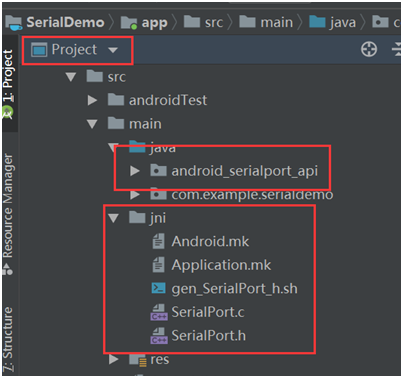Viewport: 416px width, 376px height.
Task: Select the res folder
Action: pyautogui.click(x=160, y=359)
